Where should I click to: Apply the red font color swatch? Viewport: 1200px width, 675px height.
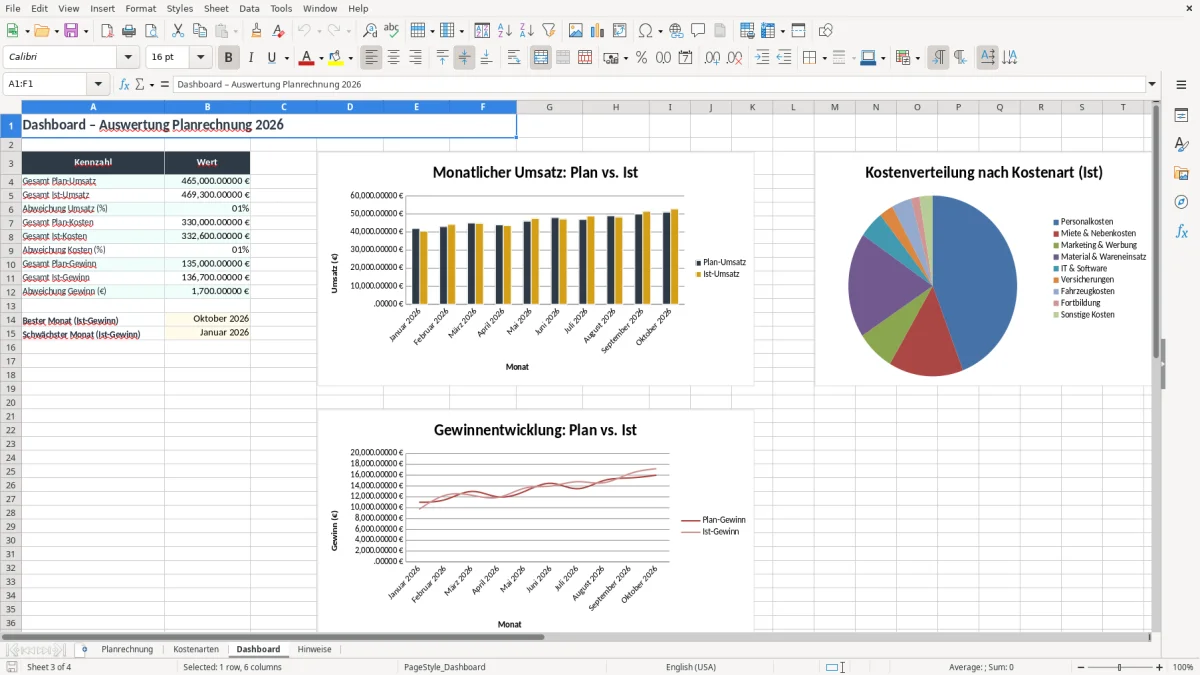tap(307, 58)
